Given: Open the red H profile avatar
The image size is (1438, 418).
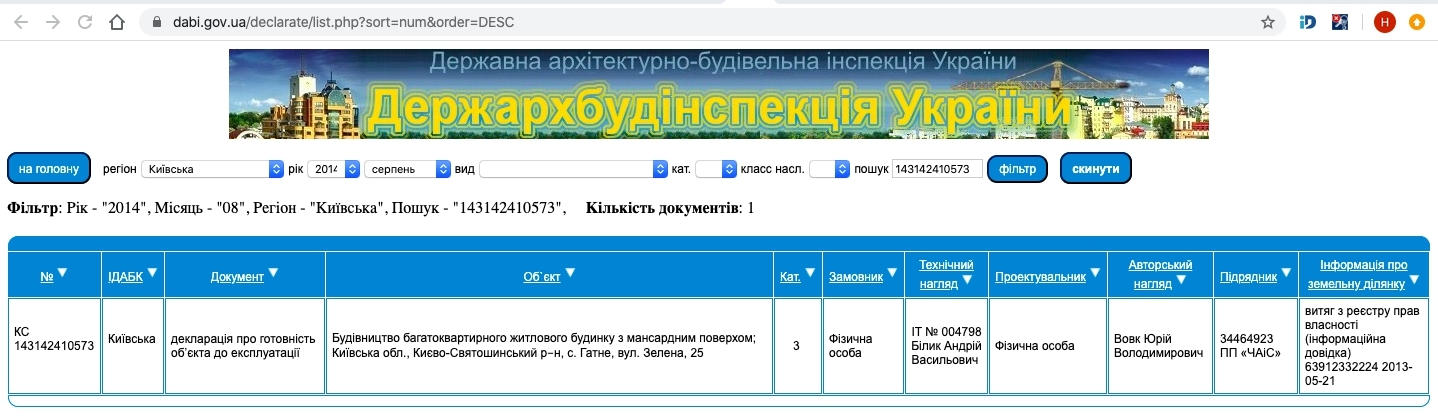Looking at the screenshot, I should pyautogui.click(x=1384, y=21).
